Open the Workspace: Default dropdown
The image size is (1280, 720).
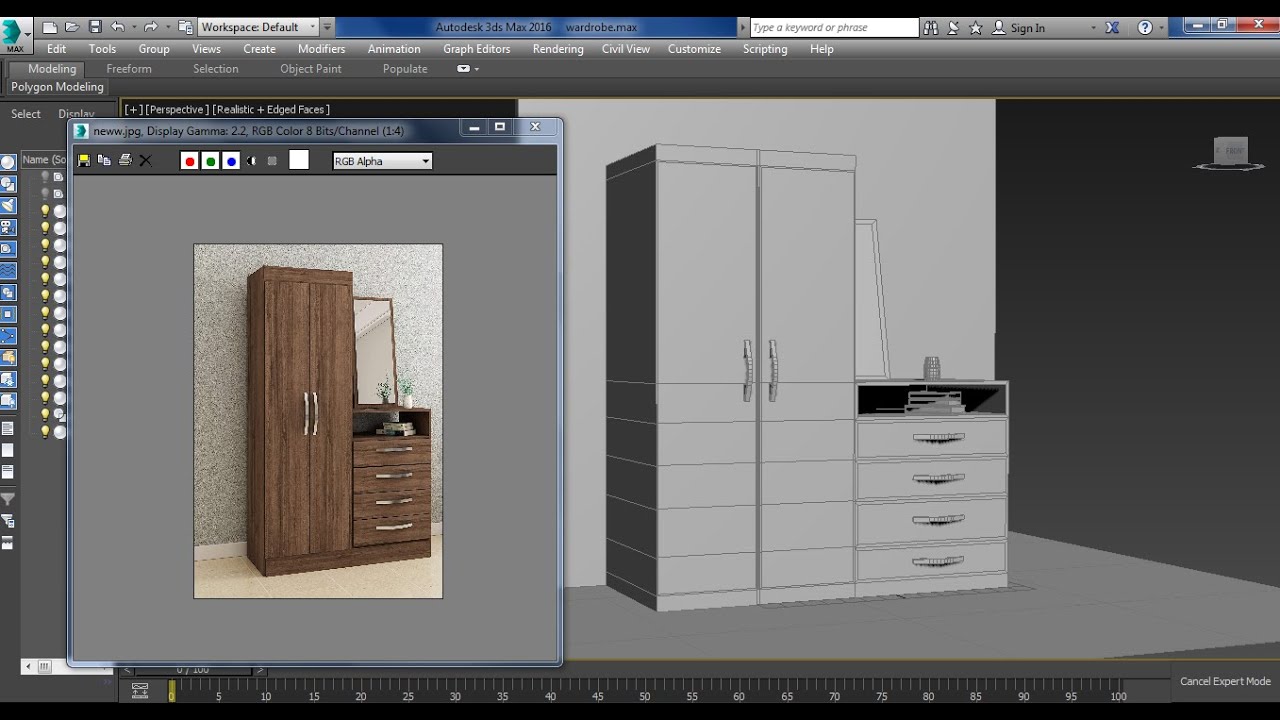coord(258,27)
